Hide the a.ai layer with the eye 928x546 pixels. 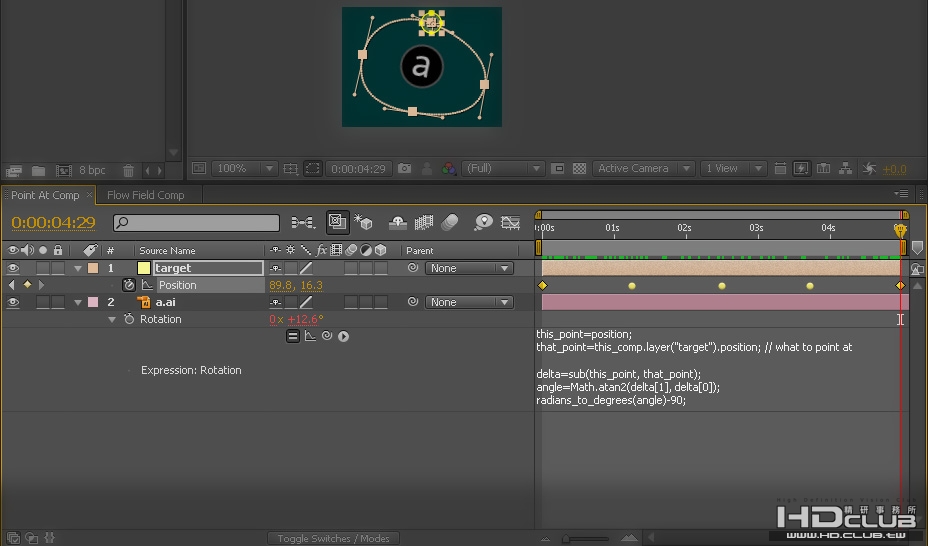(12, 302)
